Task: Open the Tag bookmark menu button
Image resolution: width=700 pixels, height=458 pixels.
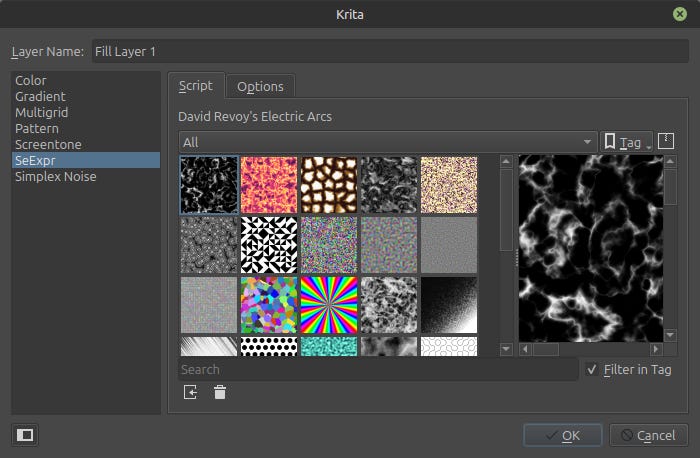Action: click(x=625, y=142)
